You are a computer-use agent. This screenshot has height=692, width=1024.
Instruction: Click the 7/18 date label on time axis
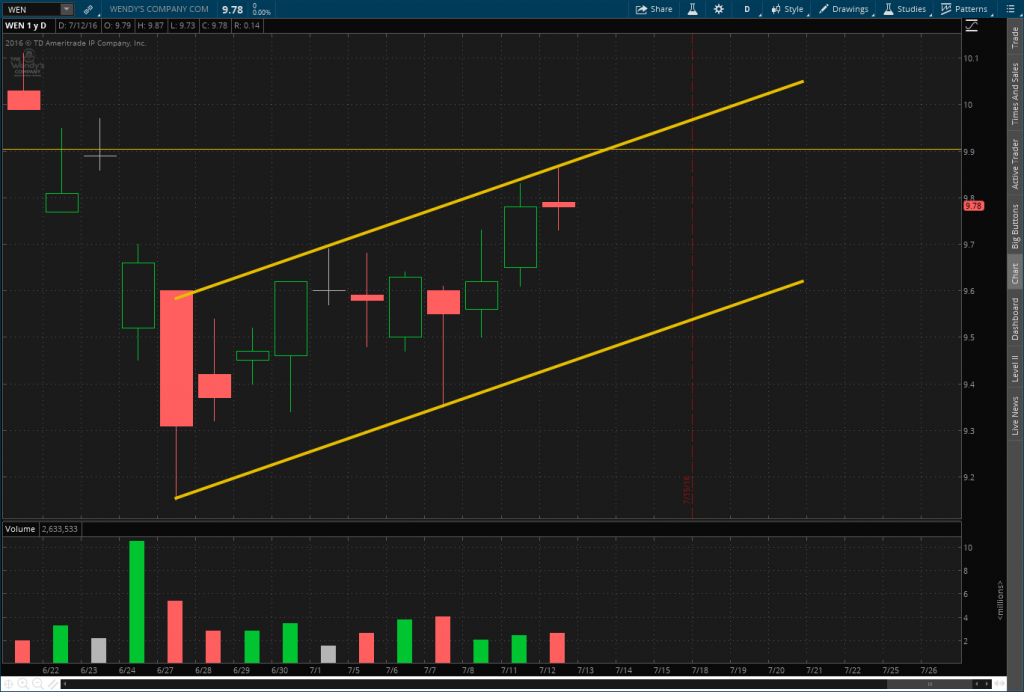click(700, 670)
